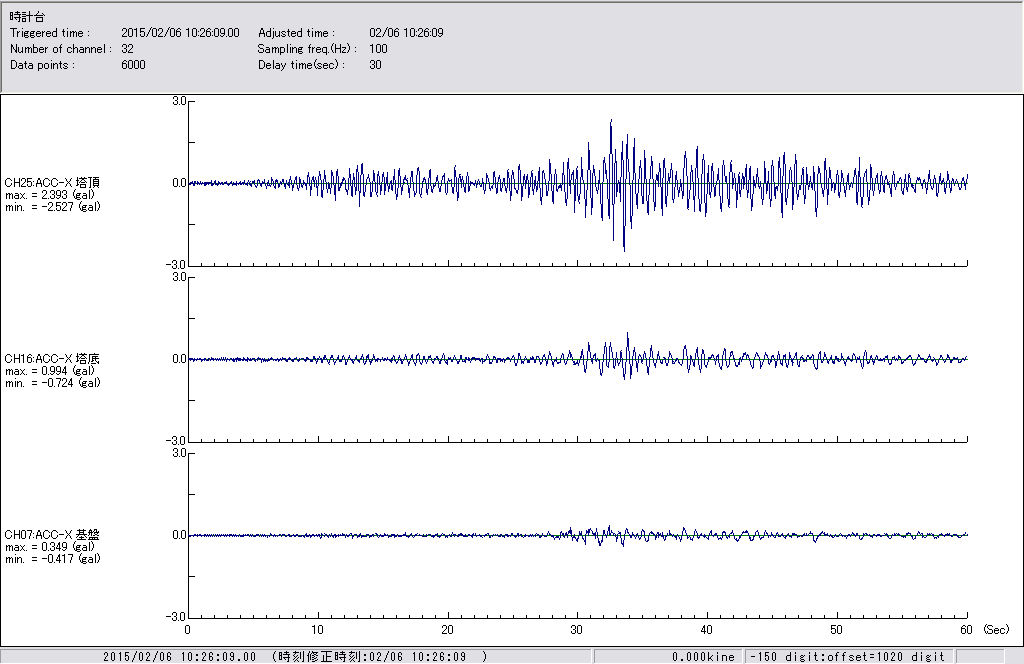Click the 30 second mark on time axis

click(577, 630)
